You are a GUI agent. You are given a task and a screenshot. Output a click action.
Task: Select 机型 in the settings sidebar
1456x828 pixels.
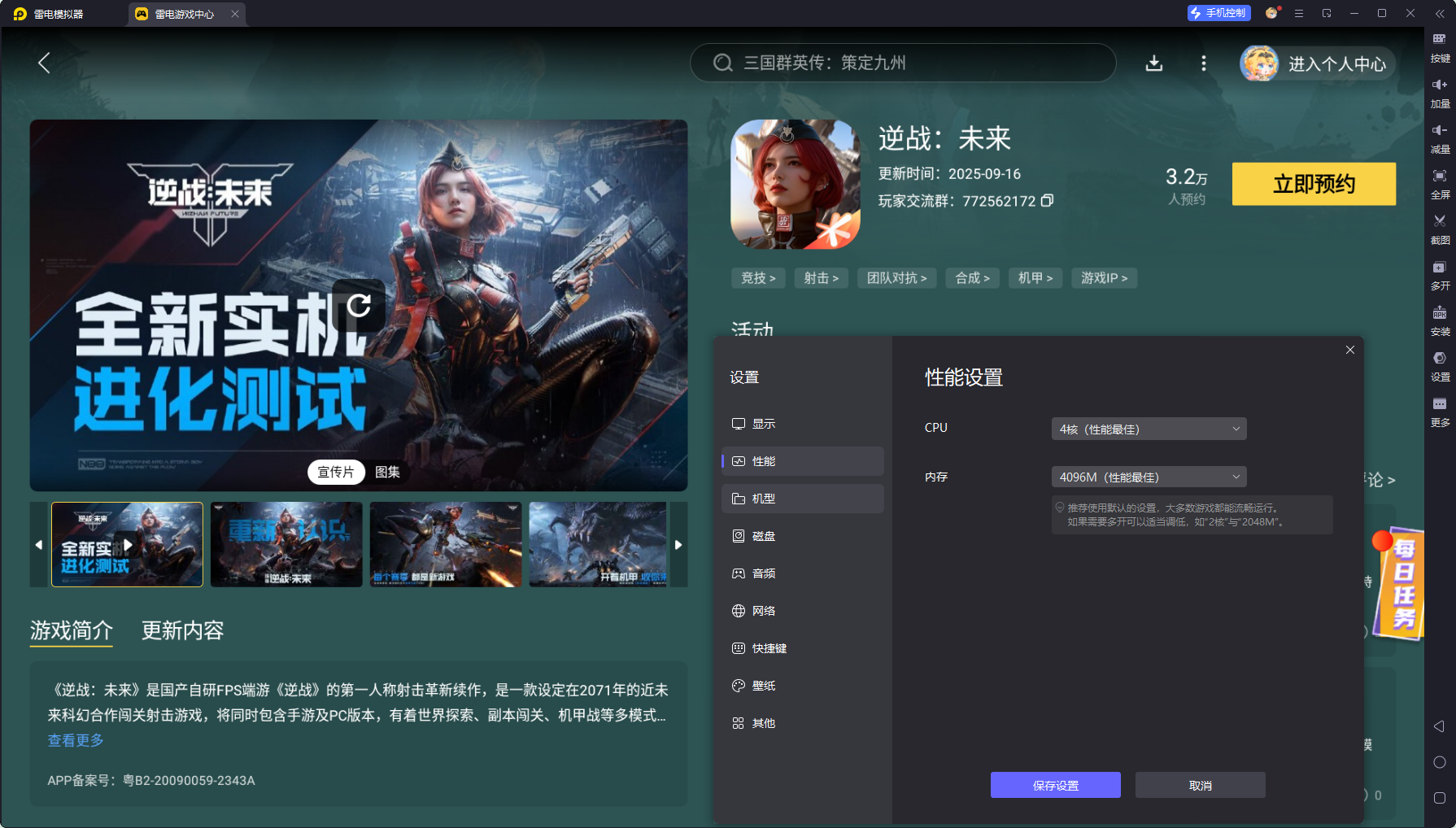click(802, 499)
